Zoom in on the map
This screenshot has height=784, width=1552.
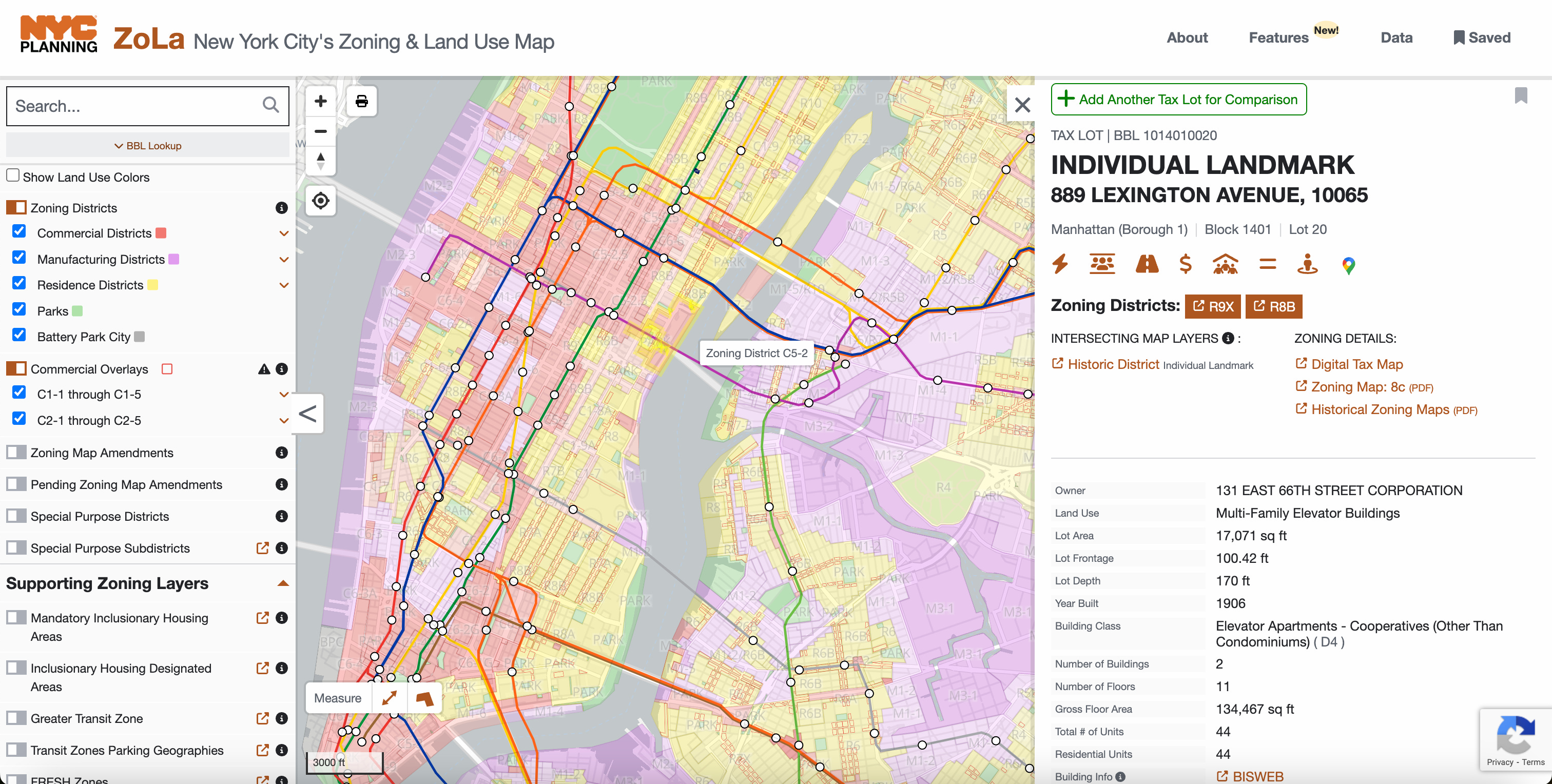321,101
